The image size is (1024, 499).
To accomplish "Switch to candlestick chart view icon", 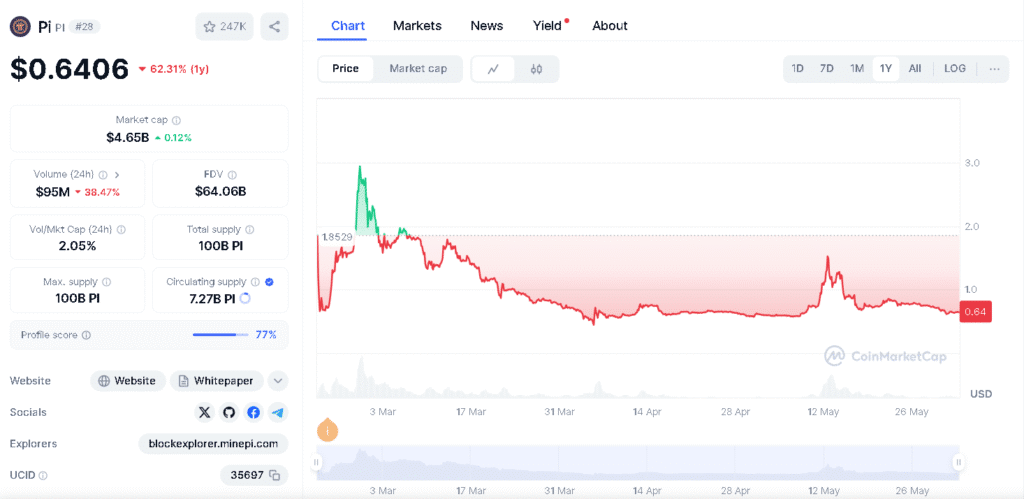I will click(x=536, y=69).
